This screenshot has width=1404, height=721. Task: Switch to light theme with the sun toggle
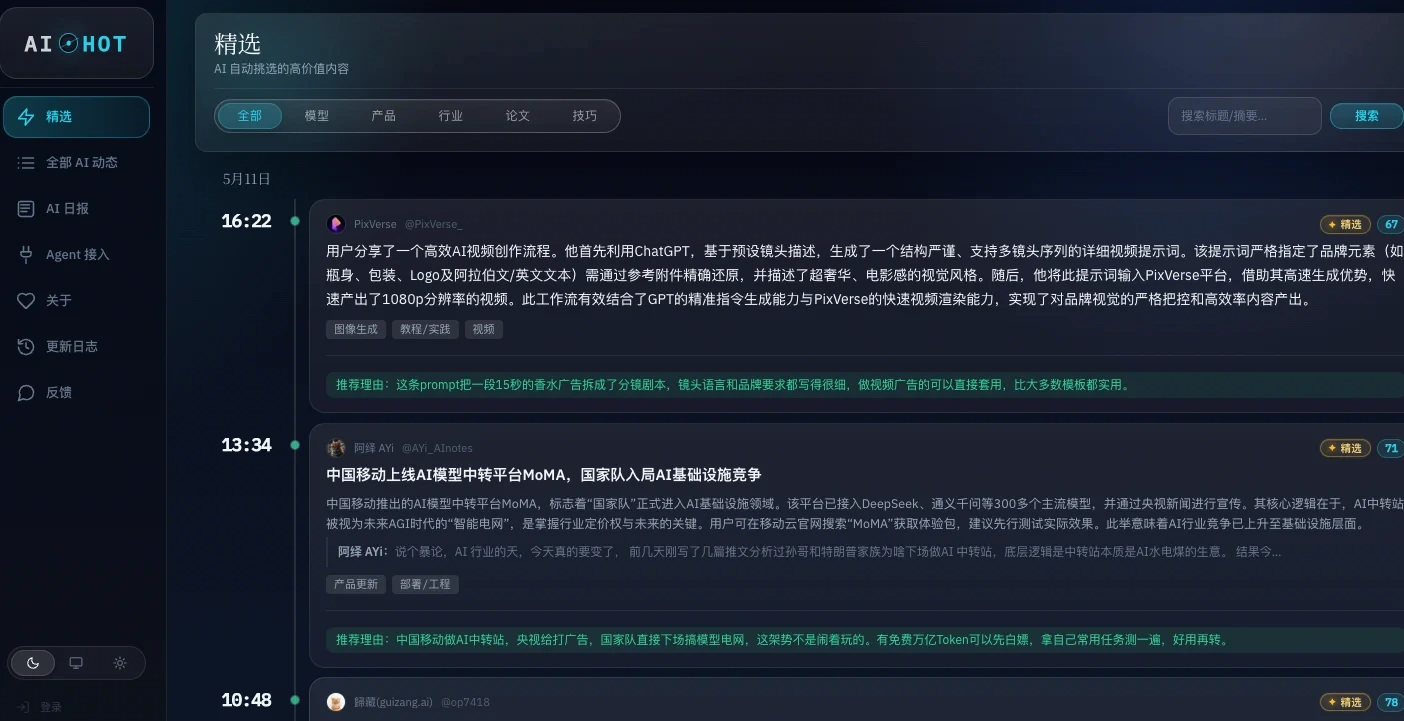pos(120,663)
